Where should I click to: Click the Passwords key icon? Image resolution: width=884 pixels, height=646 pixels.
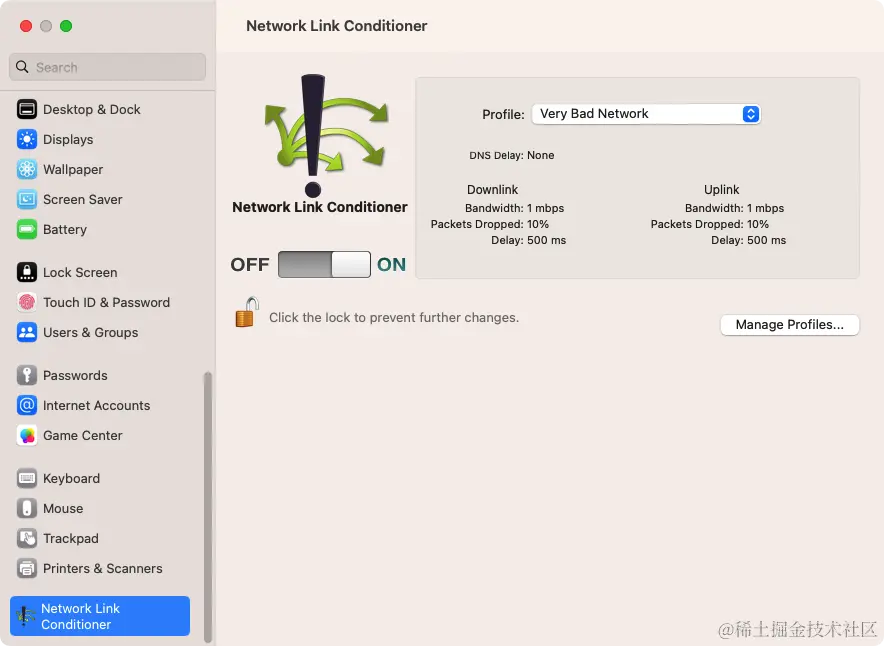(26, 375)
